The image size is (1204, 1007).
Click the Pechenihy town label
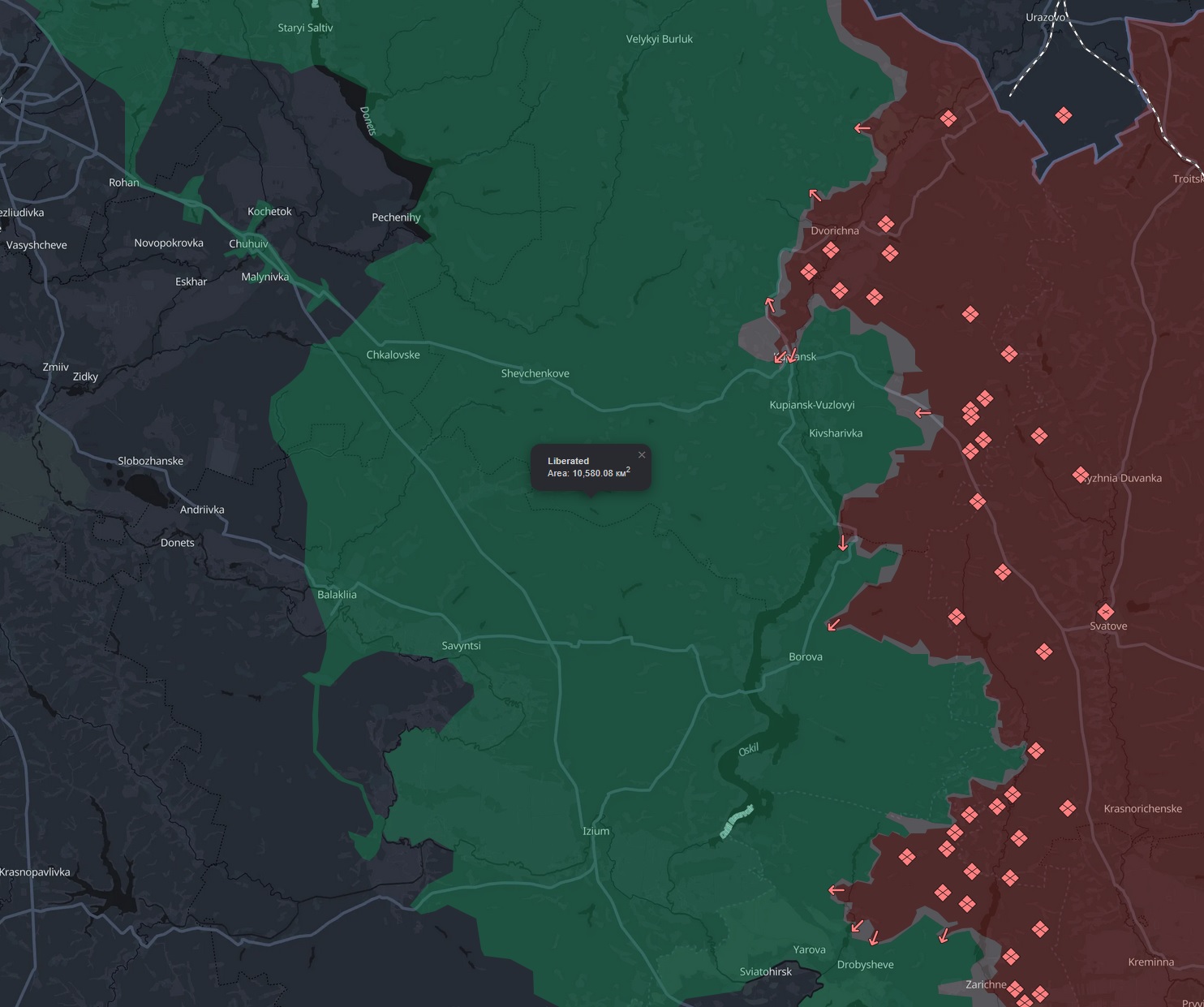pos(396,217)
